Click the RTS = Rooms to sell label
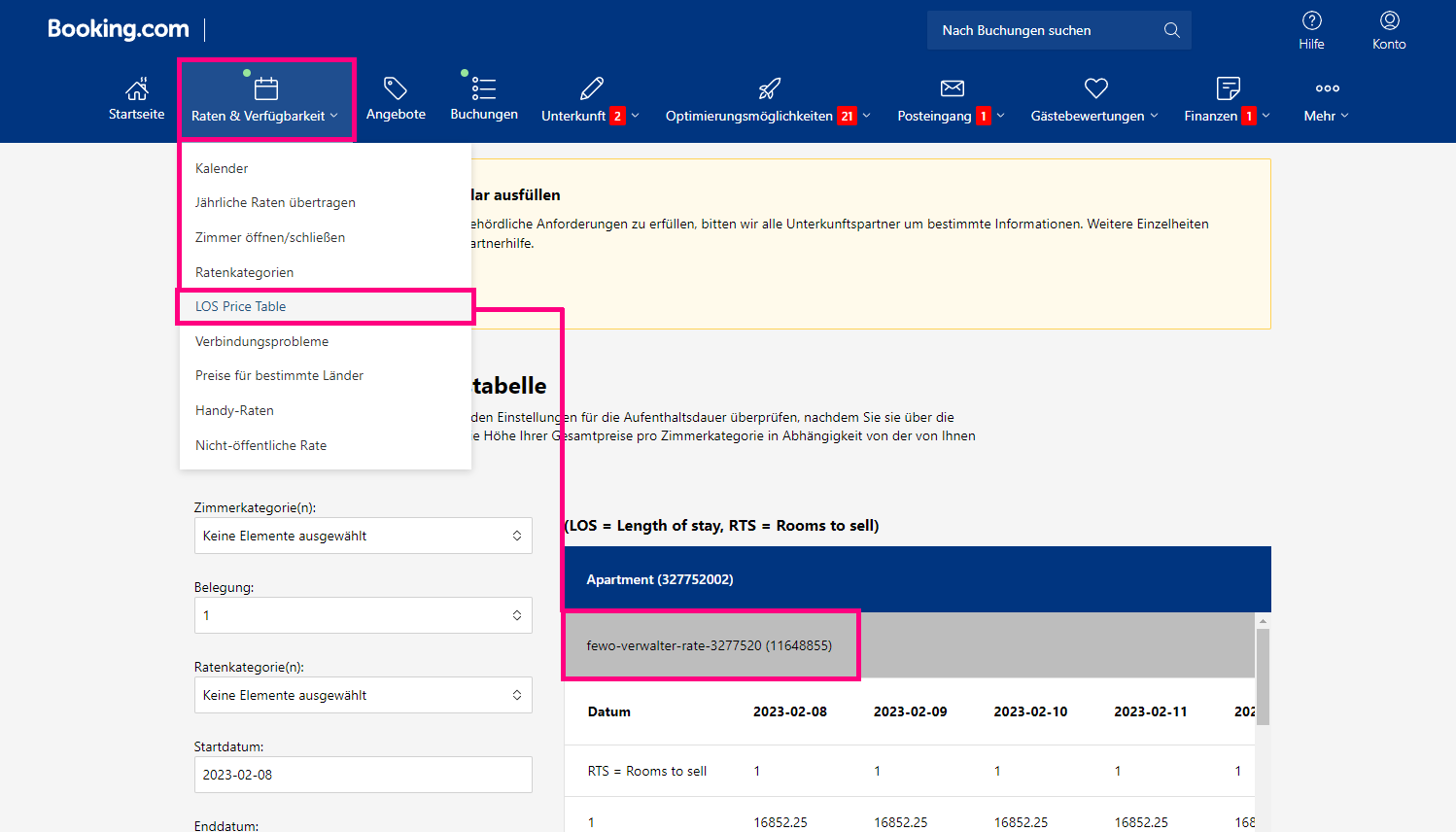 pyautogui.click(x=647, y=771)
